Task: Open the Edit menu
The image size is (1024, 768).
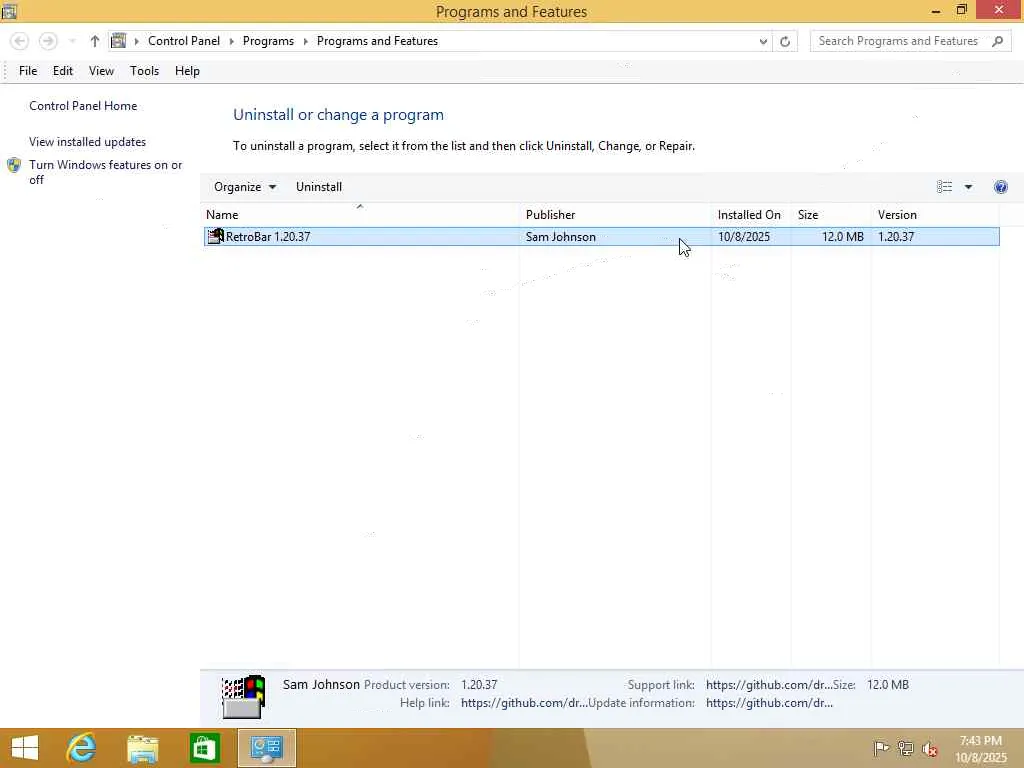Action: [x=63, y=71]
